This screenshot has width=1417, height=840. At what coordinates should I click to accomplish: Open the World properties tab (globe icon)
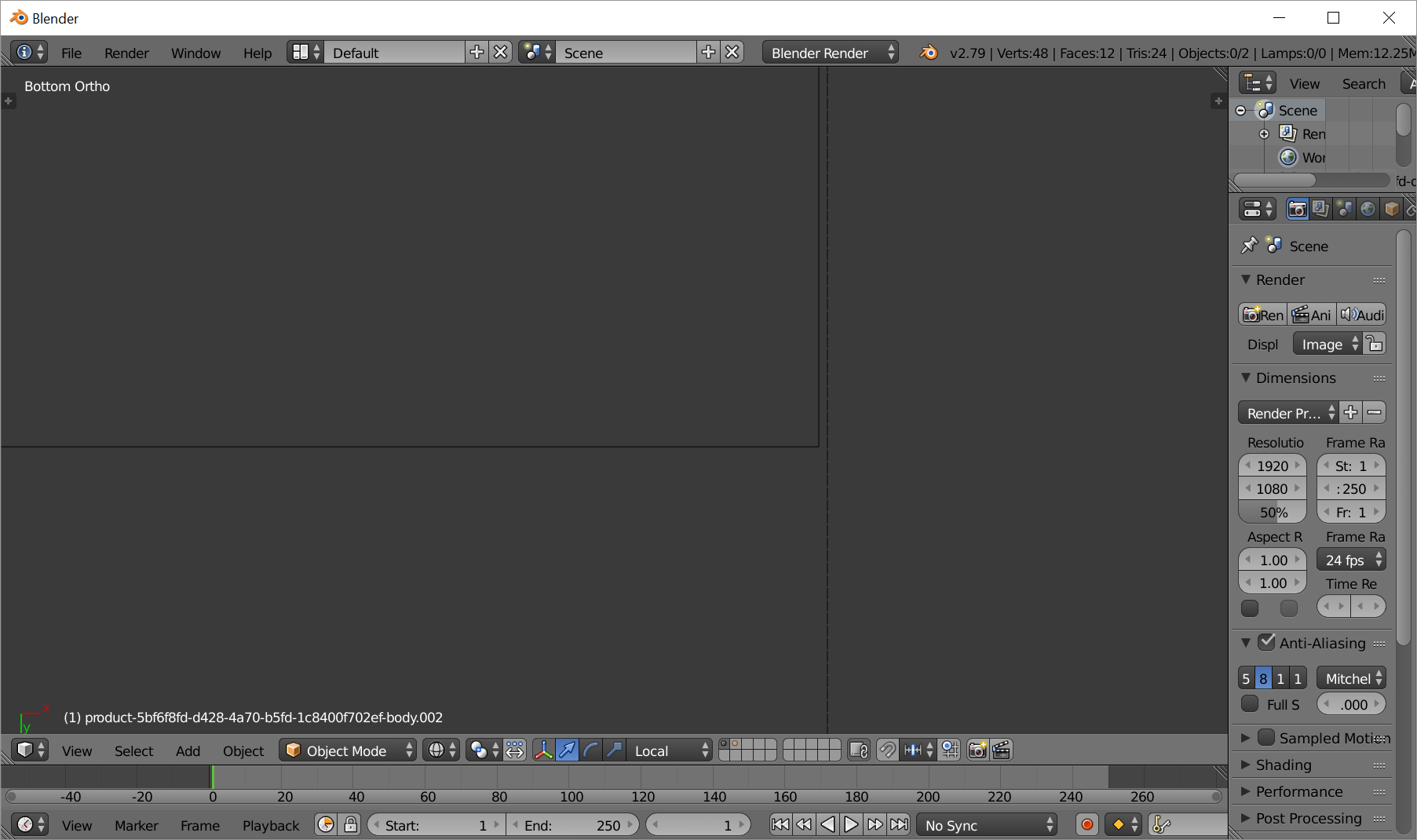click(1368, 209)
